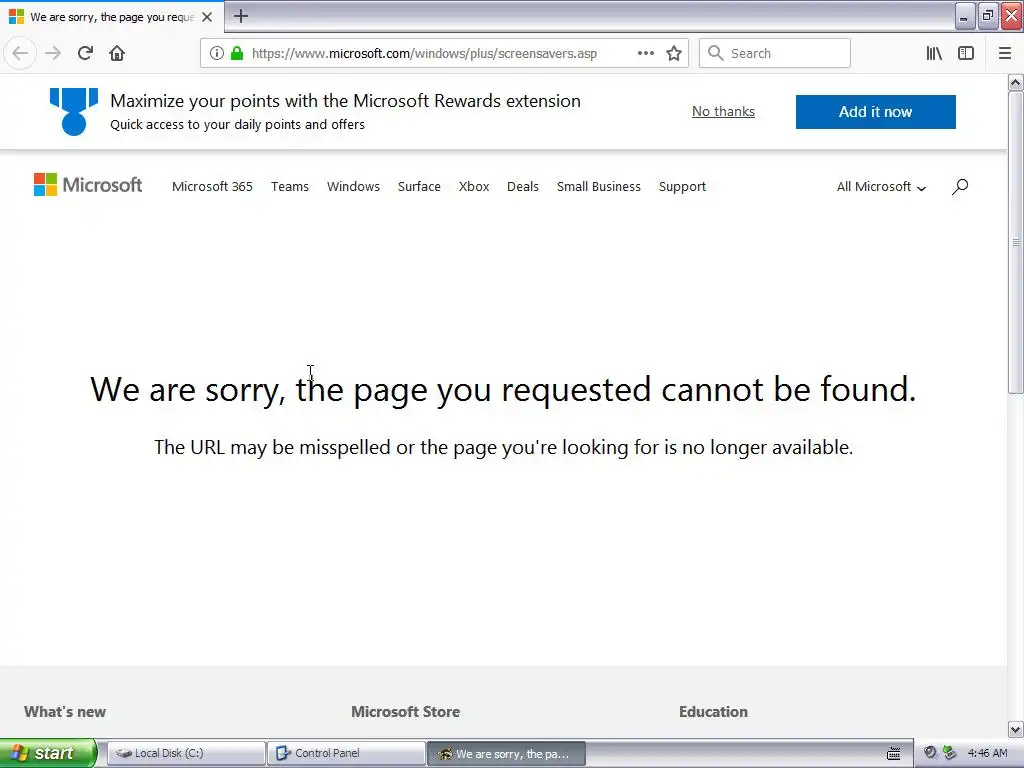Choose Xbox from the navigation bar
The width and height of the screenshot is (1024, 768).
(474, 187)
